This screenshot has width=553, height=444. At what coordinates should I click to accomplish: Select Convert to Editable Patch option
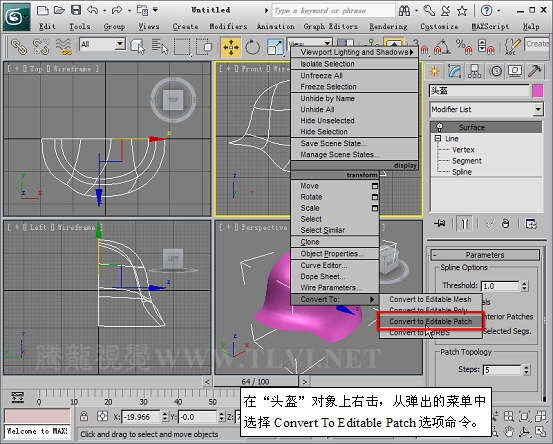(430, 322)
